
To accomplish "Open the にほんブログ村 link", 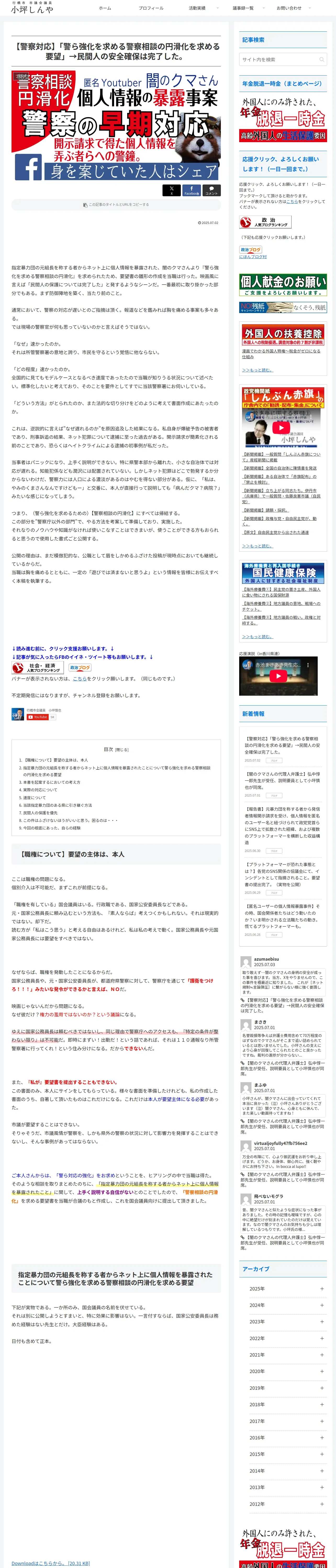I will click(253, 257).
